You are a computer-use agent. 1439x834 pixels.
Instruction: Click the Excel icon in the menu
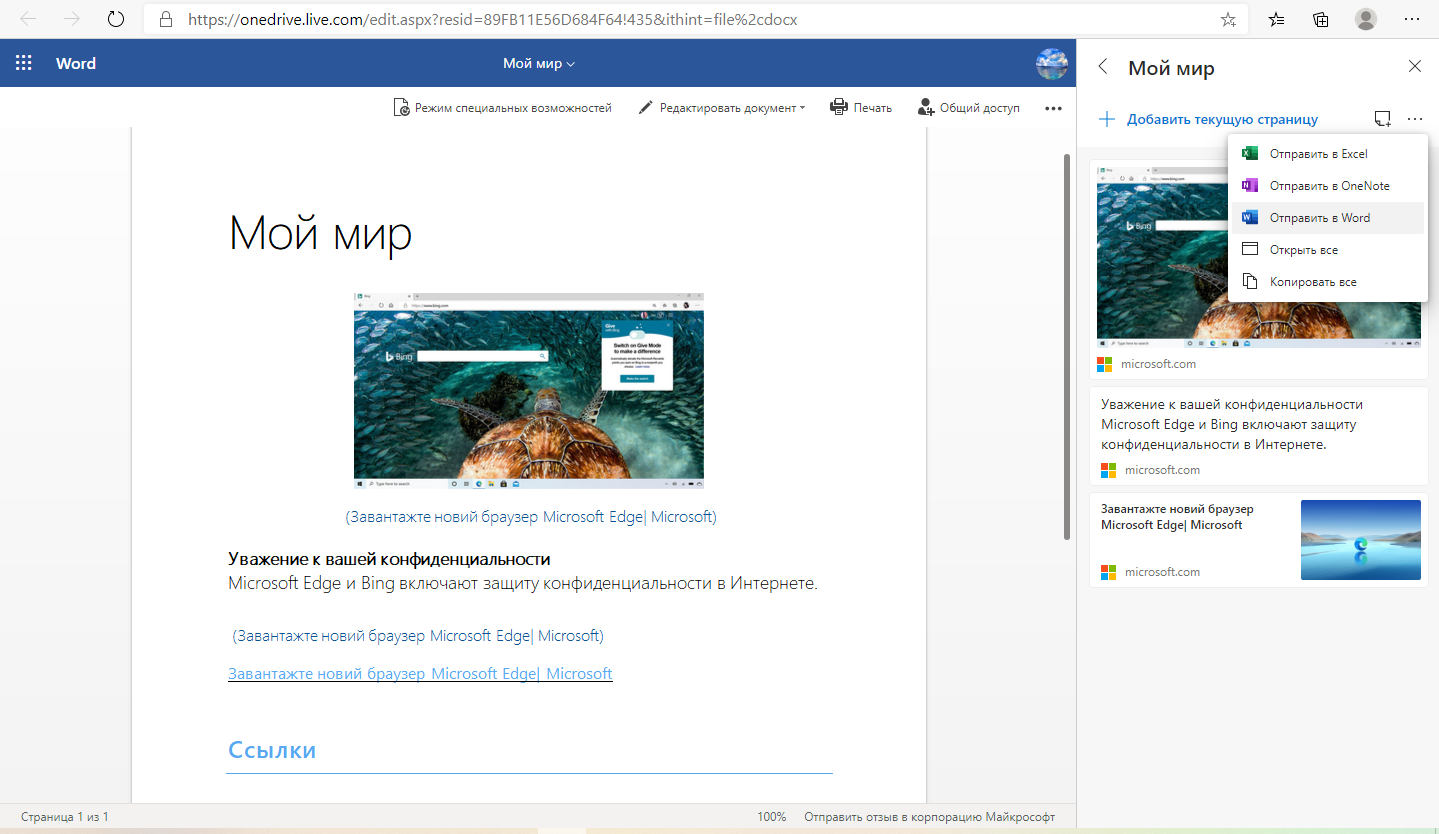[1249, 154]
